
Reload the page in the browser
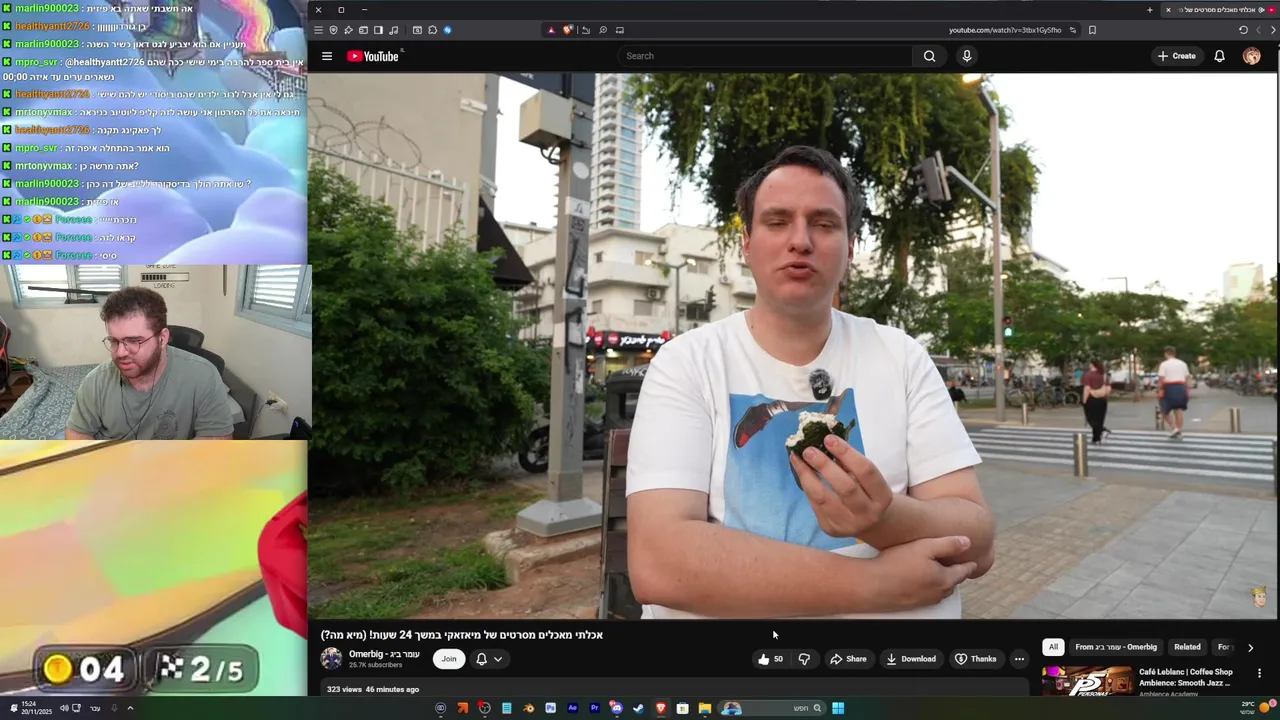1243,30
